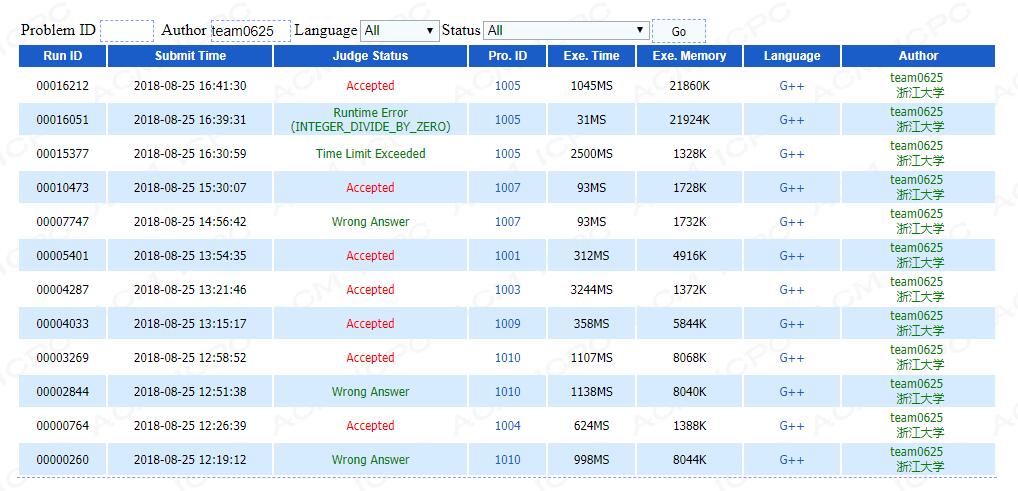
Task: Open problem 1007 link for run 00010473
Action: tap(508, 188)
